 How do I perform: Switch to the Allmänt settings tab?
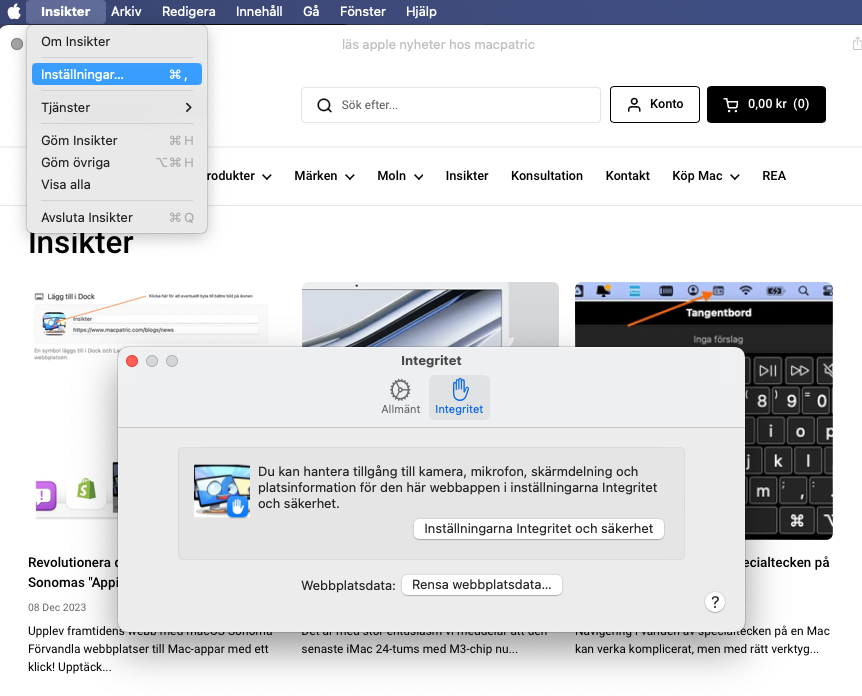click(x=400, y=397)
